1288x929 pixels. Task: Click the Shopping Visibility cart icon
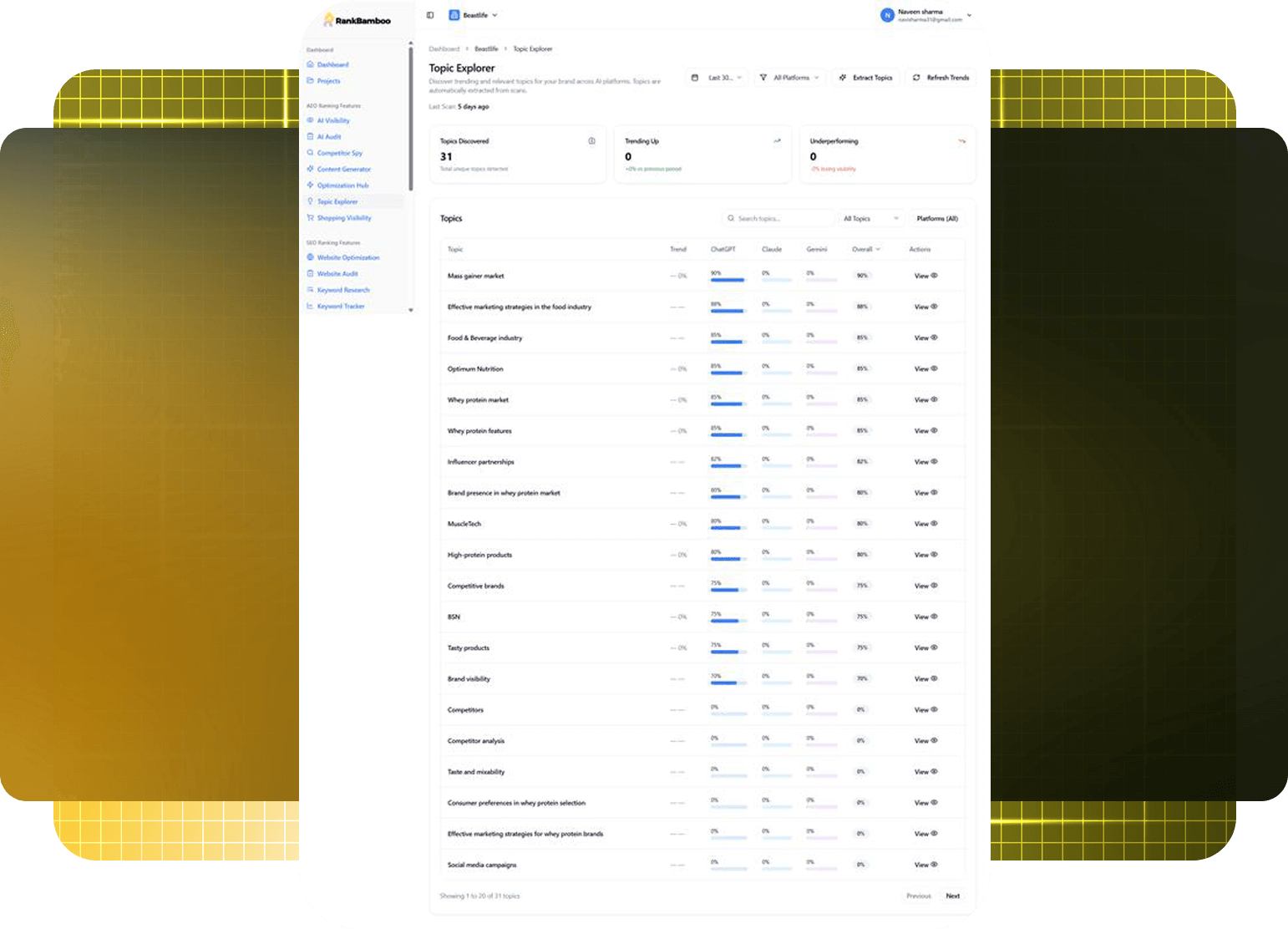tap(311, 218)
